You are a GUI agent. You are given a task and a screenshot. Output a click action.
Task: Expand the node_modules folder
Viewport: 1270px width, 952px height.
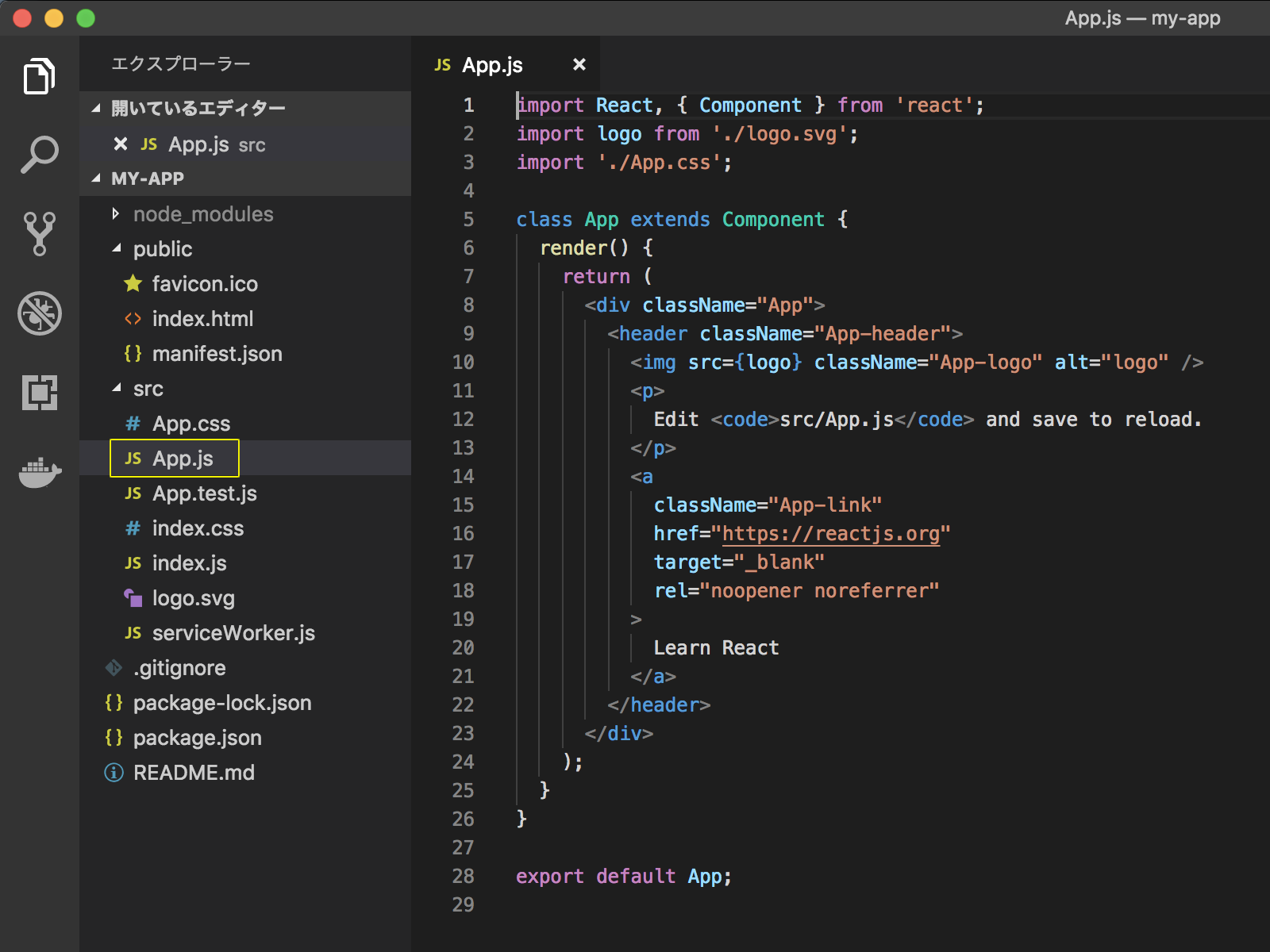[x=116, y=213]
